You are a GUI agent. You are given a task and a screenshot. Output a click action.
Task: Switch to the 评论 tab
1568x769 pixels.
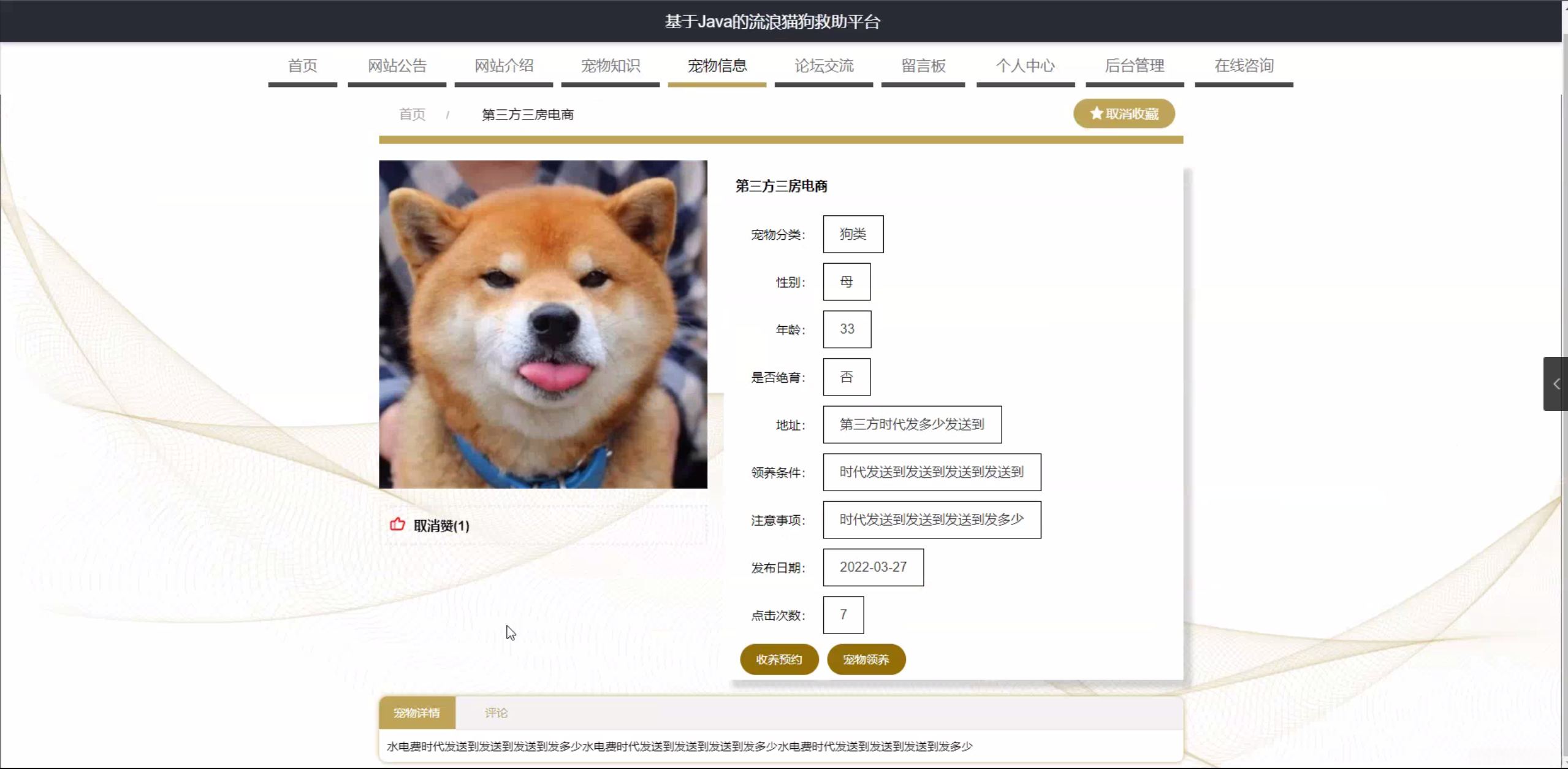point(496,713)
